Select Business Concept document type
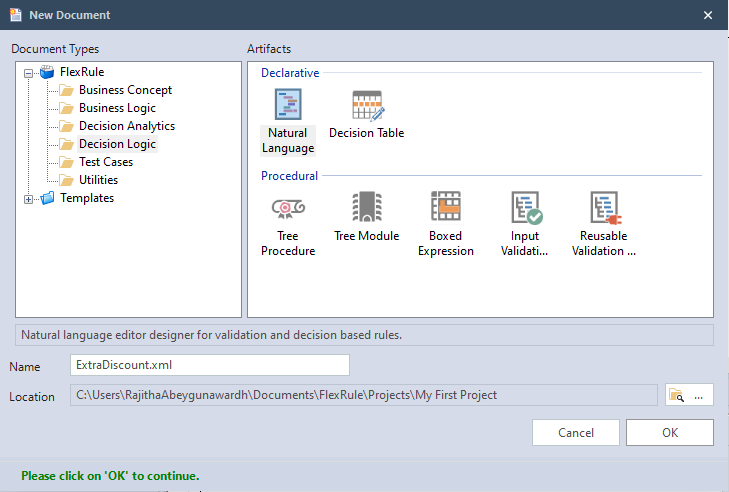Image resolution: width=729 pixels, height=492 pixels. click(125, 90)
